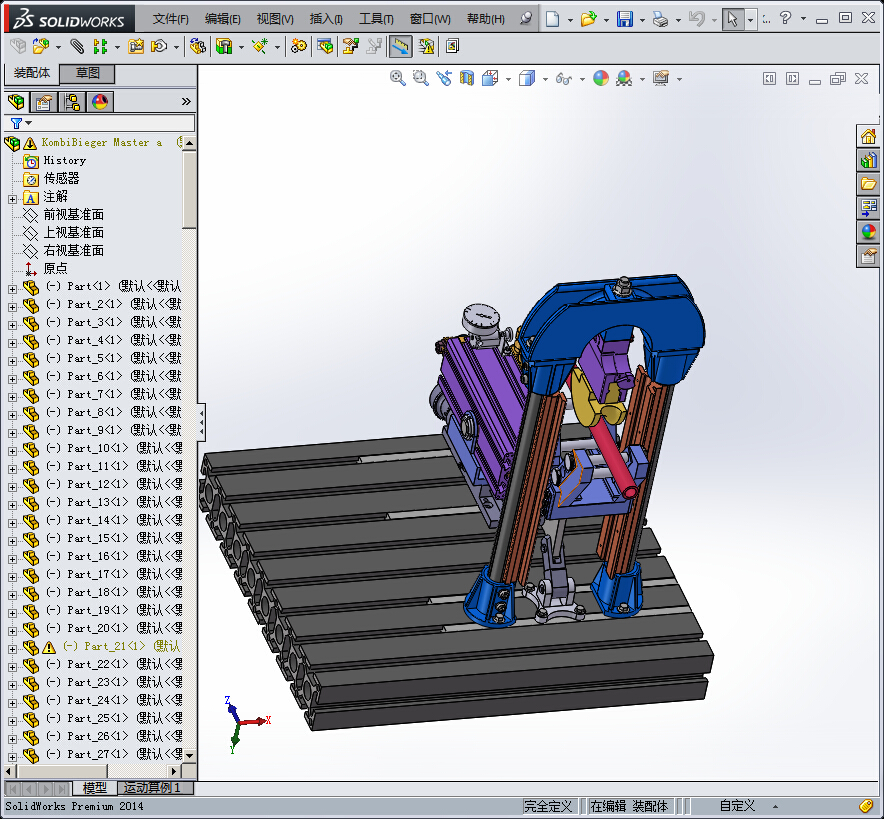Open the Print icon in the toolbar
Image resolution: width=884 pixels, height=819 pixels.
click(x=660, y=19)
